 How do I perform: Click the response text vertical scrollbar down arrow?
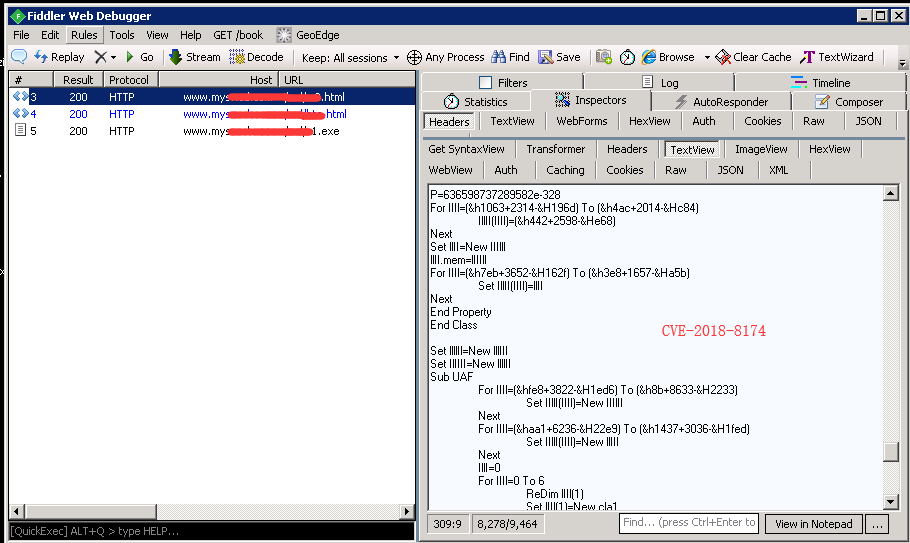click(x=891, y=502)
